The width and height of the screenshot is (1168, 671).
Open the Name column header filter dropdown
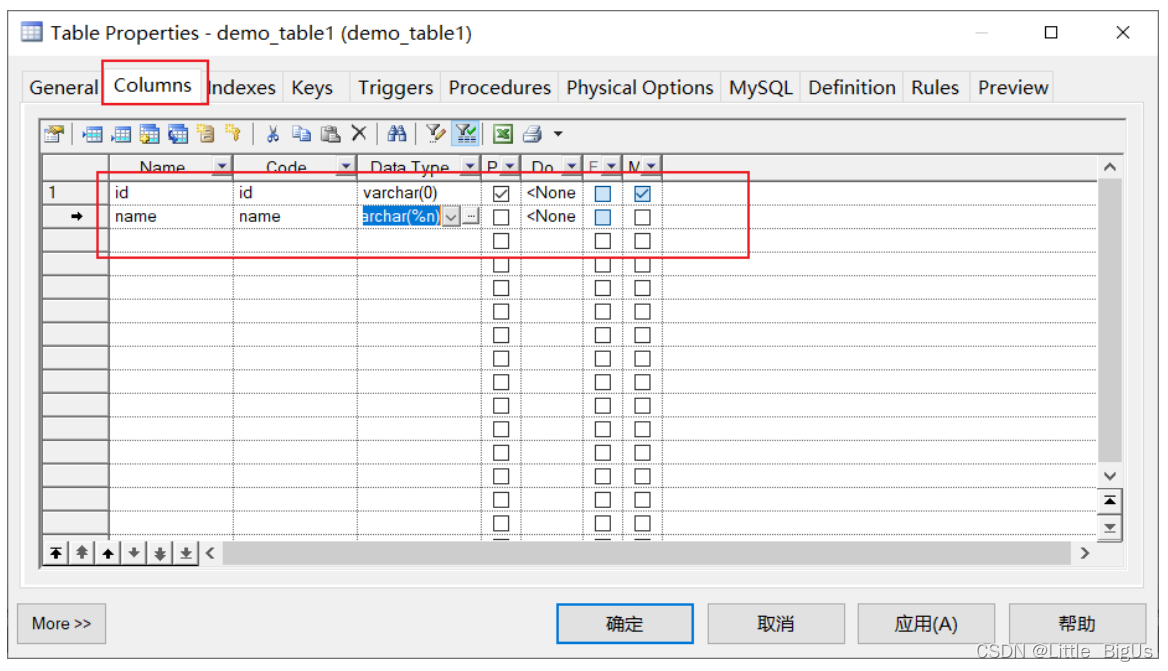[x=222, y=166]
